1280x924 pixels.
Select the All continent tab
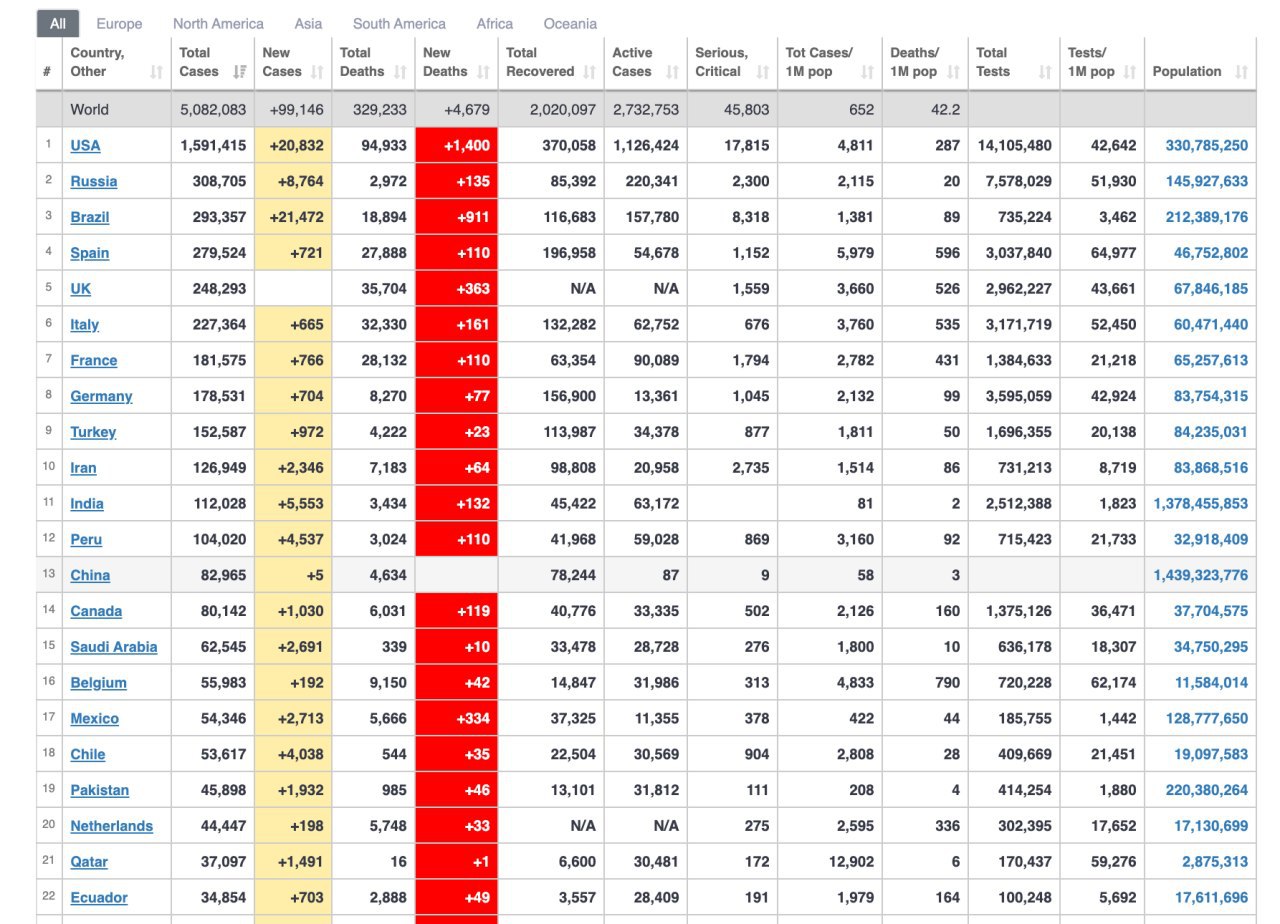[x=58, y=23]
